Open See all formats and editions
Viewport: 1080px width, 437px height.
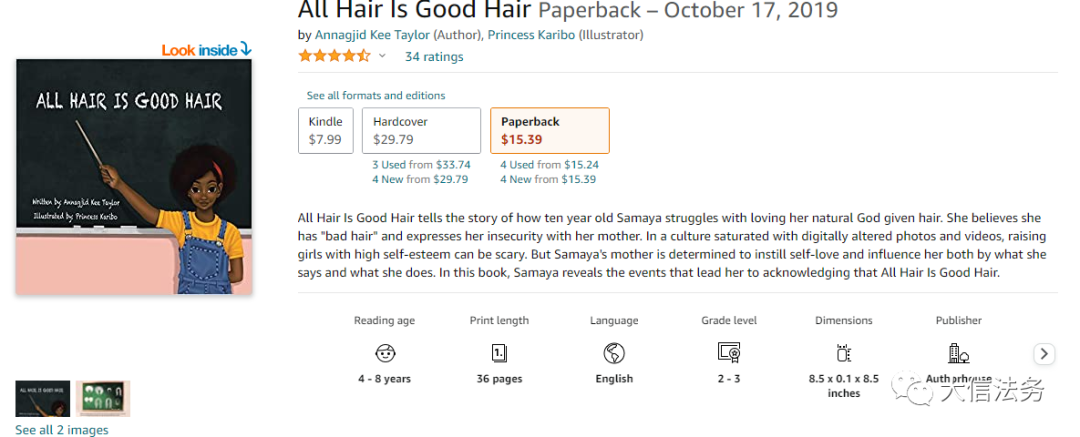coord(376,95)
